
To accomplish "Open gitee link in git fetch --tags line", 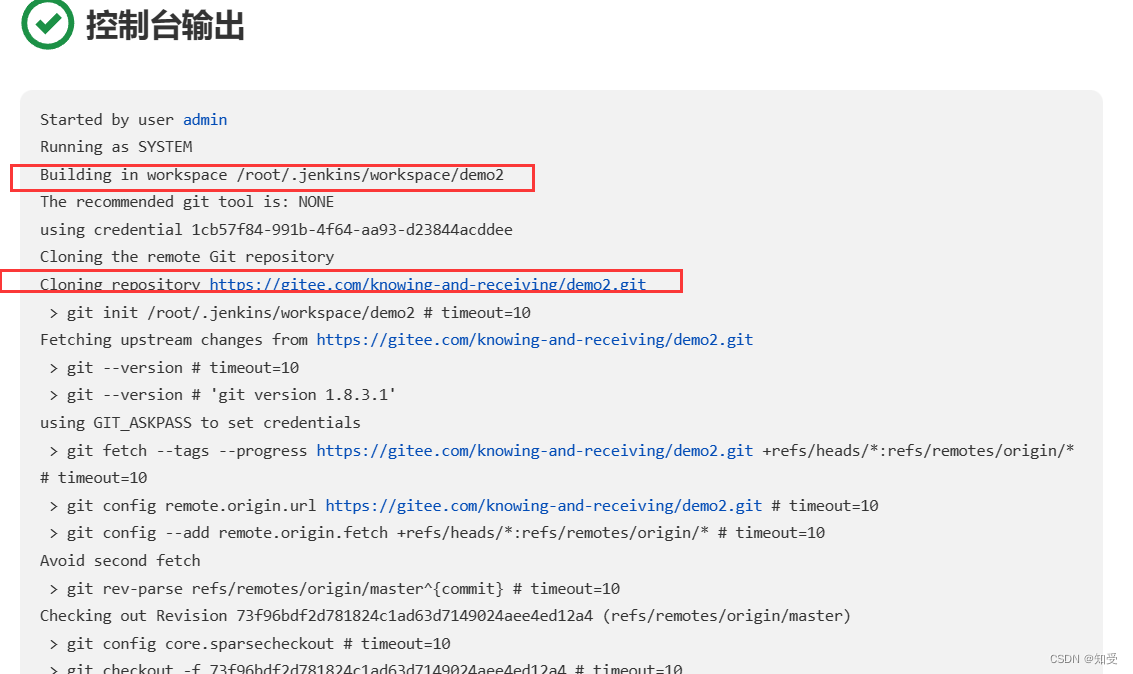I will tap(535, 451).
